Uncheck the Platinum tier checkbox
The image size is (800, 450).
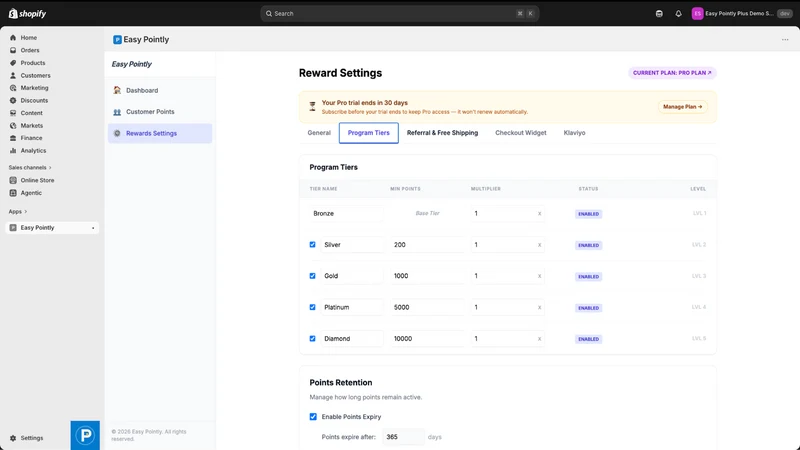313,307
